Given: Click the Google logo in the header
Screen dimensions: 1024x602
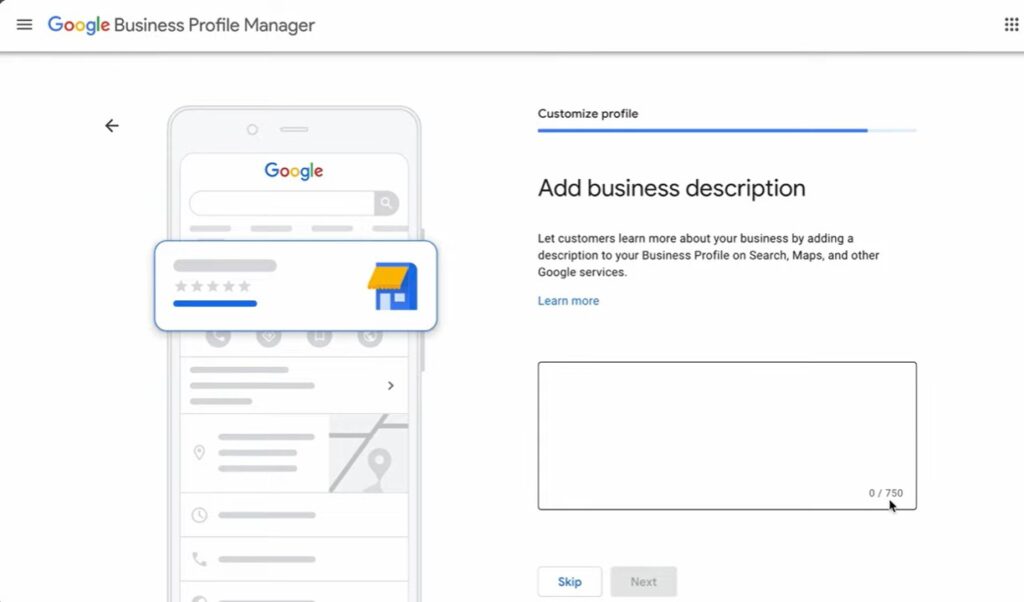Looking at the screenshot, I should pyautogui.click(x=79, y=25).
